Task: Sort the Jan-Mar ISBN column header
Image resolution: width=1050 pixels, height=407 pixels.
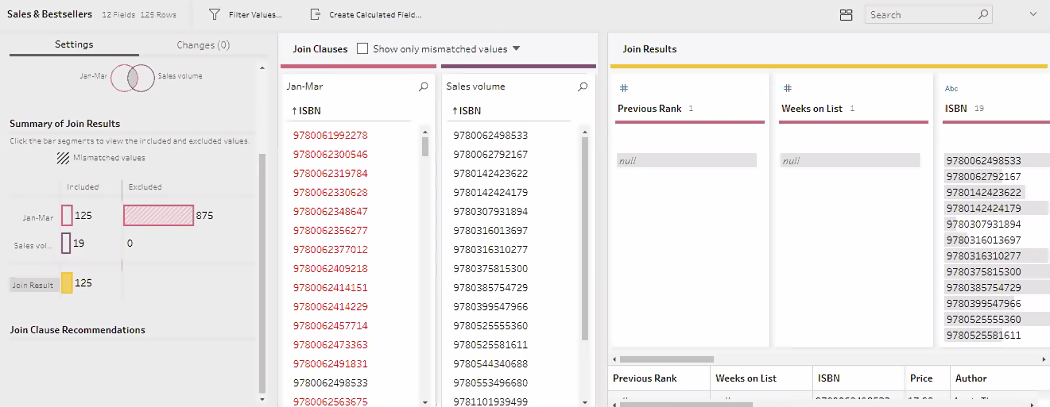Action: tap(306, 110)
